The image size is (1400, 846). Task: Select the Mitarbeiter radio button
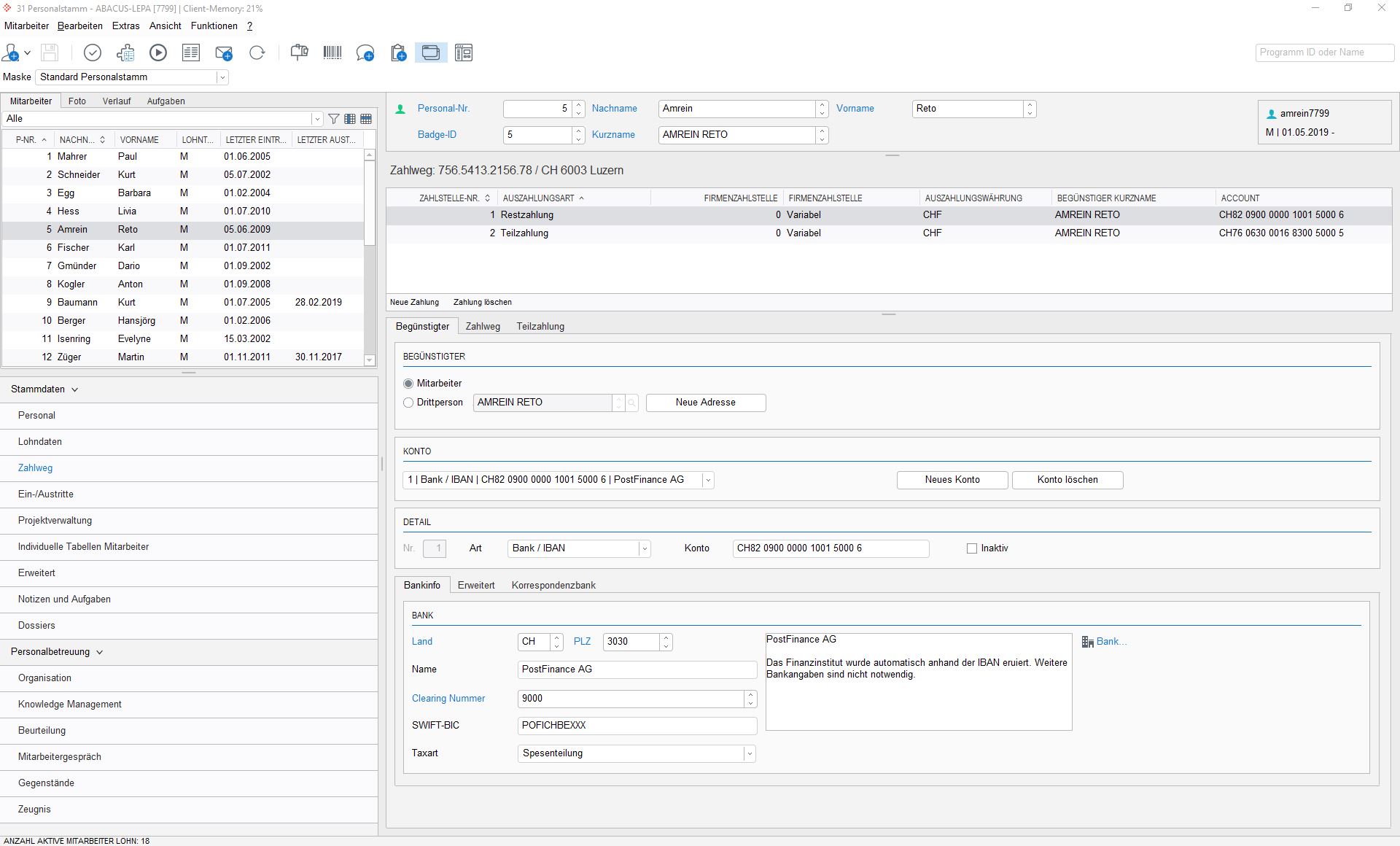click(408, 384)
